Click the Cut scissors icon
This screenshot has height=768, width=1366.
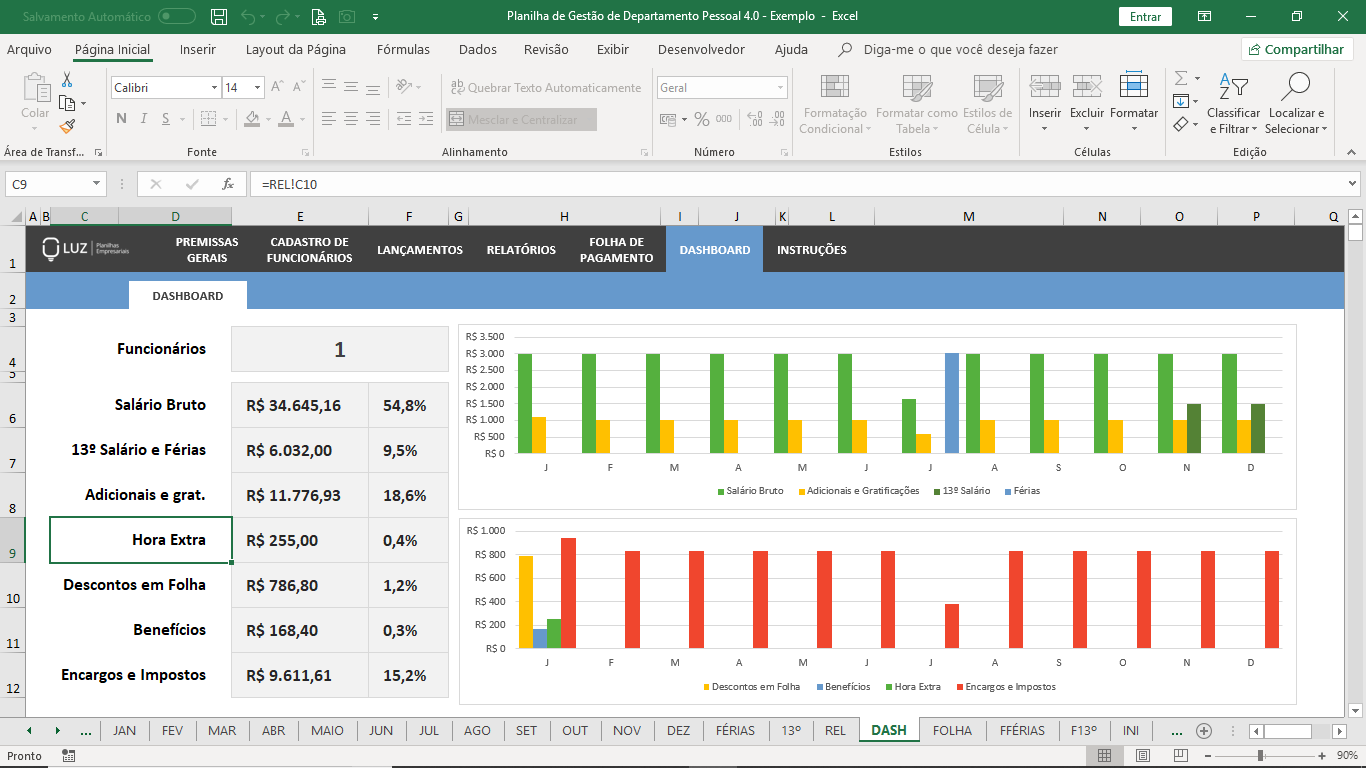coord(67,80)
